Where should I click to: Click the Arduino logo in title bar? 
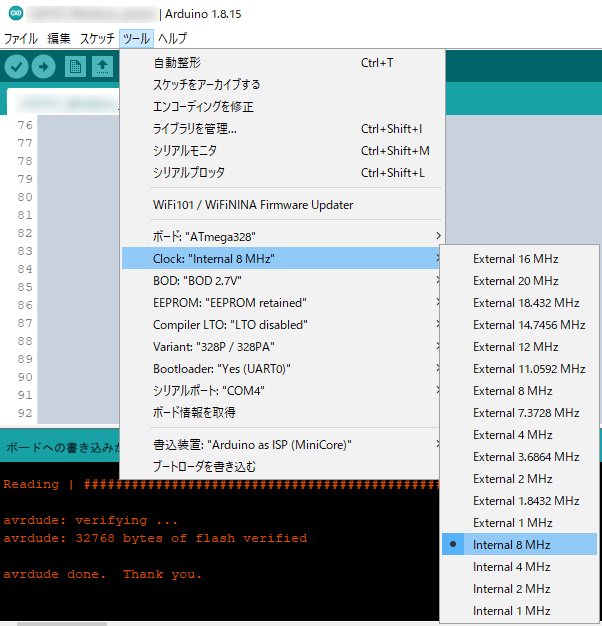[x=16, y=13]
